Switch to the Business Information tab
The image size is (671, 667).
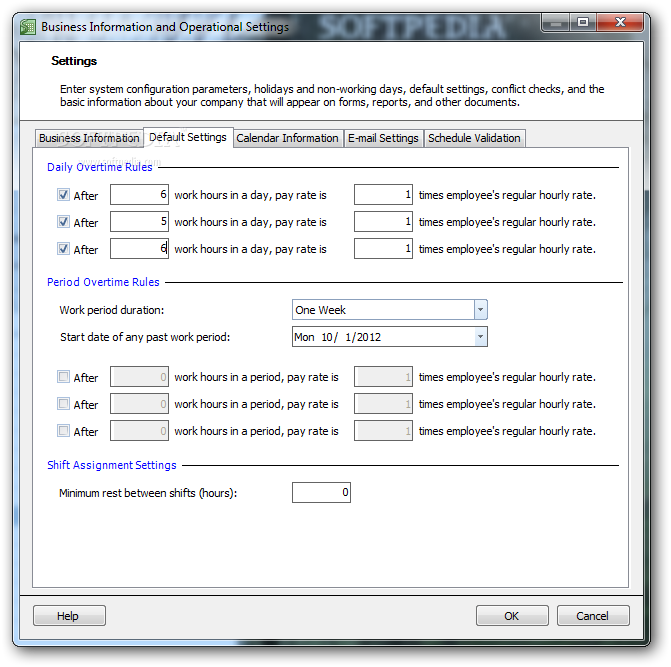coord(89,138)
